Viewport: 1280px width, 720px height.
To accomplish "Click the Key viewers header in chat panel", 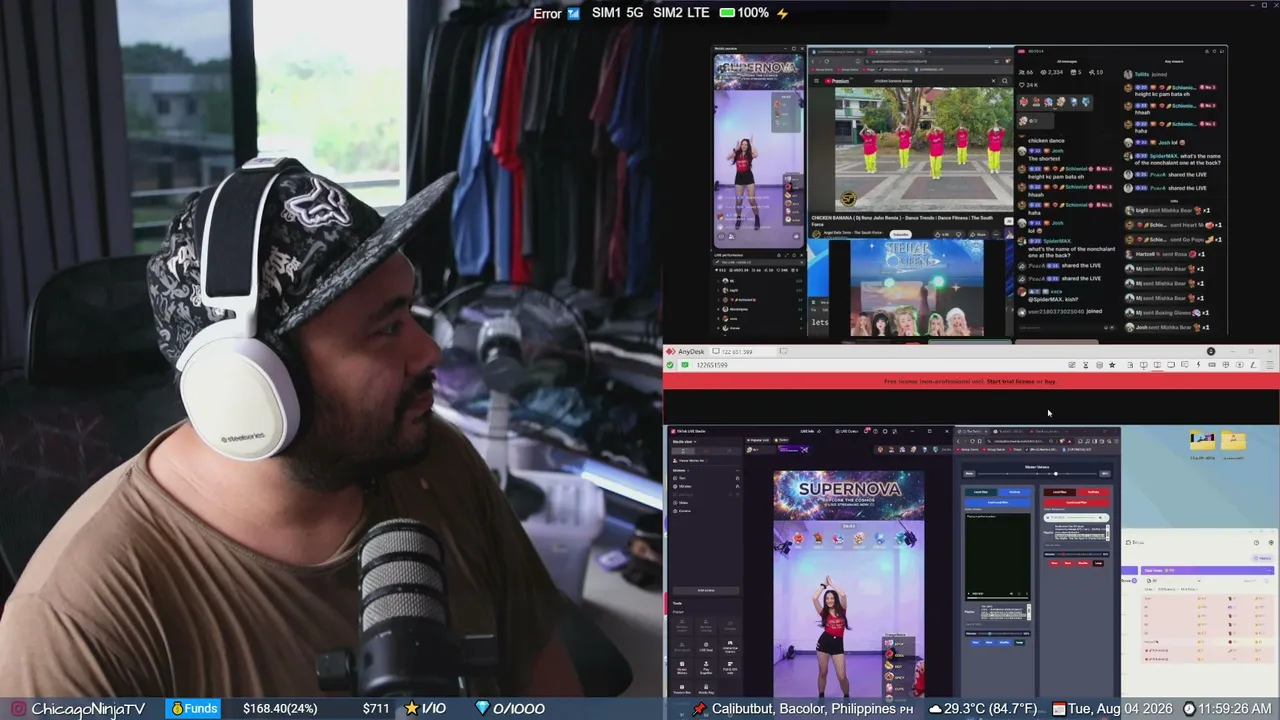I will pyautogui.click(x=1174, y=61).
